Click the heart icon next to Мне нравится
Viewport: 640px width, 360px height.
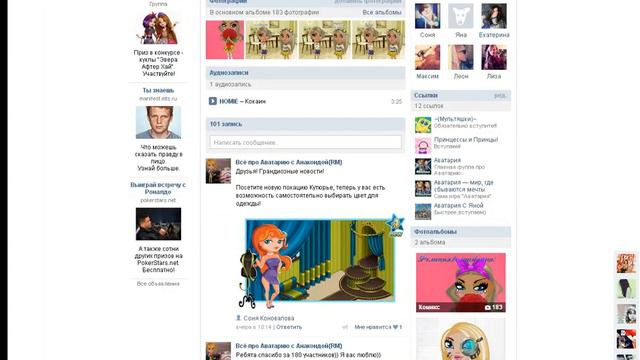[x=395, y=327]
